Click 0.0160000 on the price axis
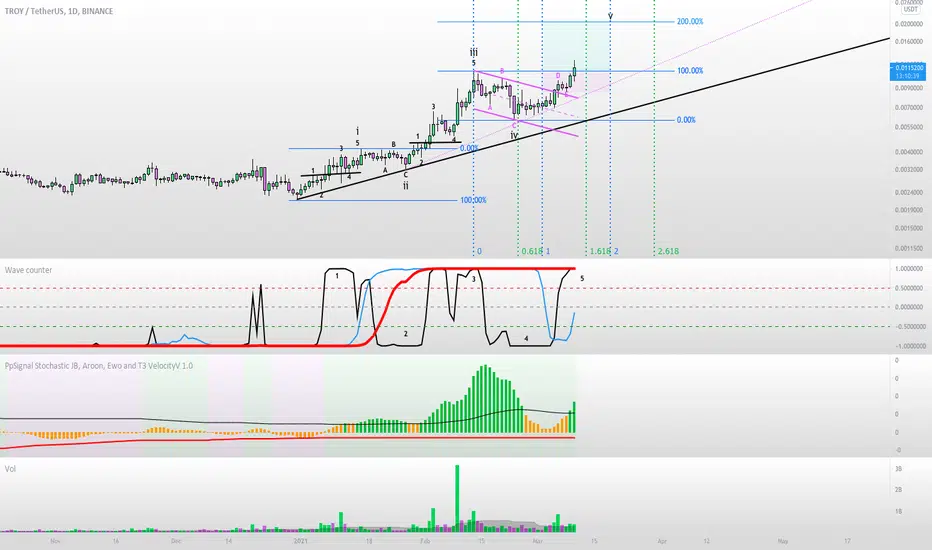932x550 pixels. click(x=909, y=42)
